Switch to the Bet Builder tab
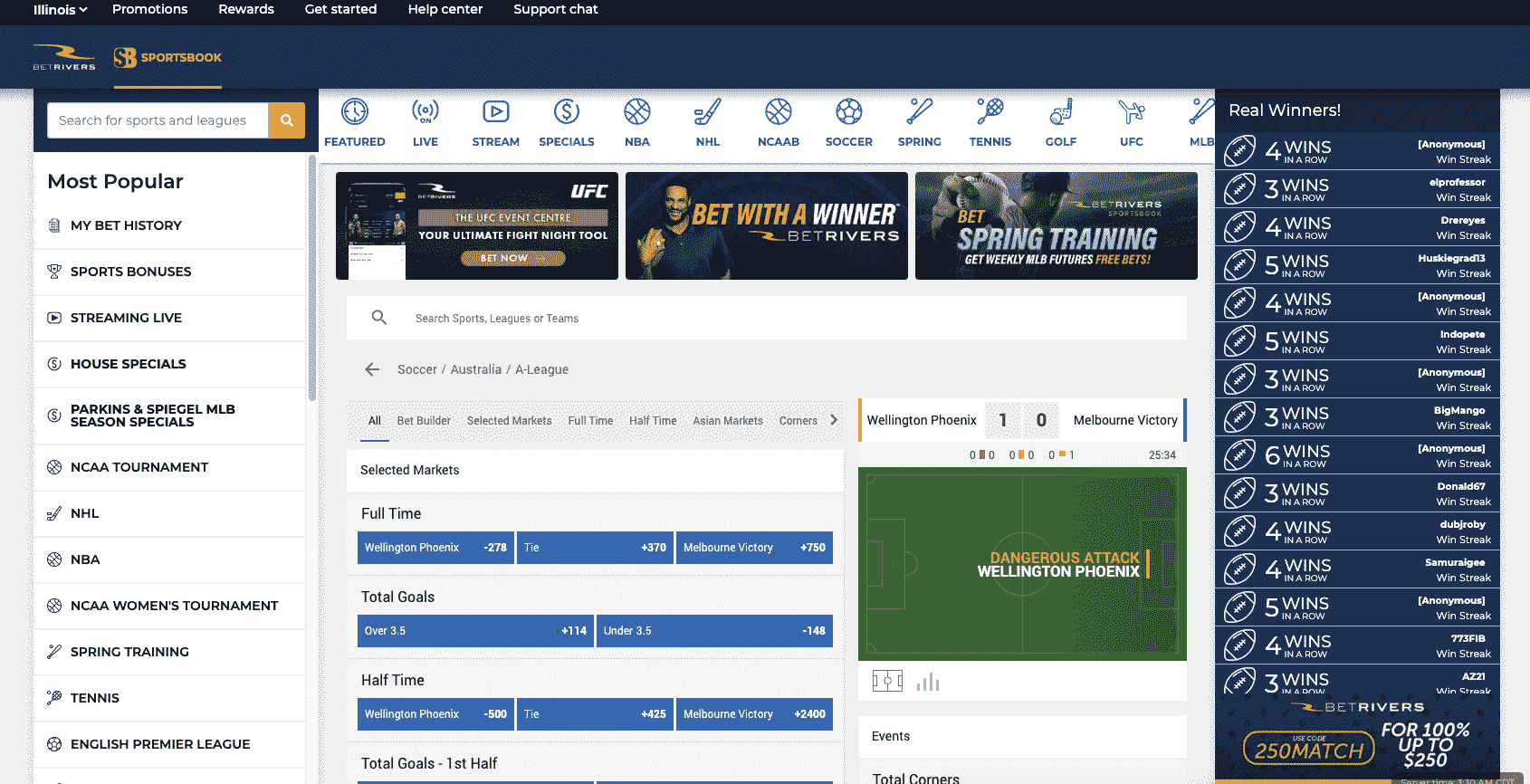 424,421
